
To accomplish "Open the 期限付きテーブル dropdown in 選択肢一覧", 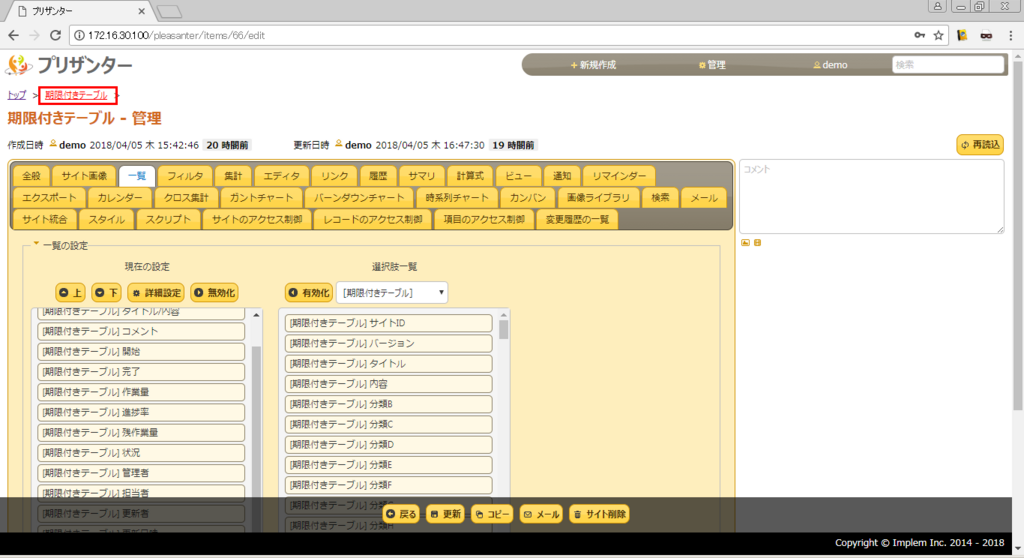I will [x=392, y=293].
